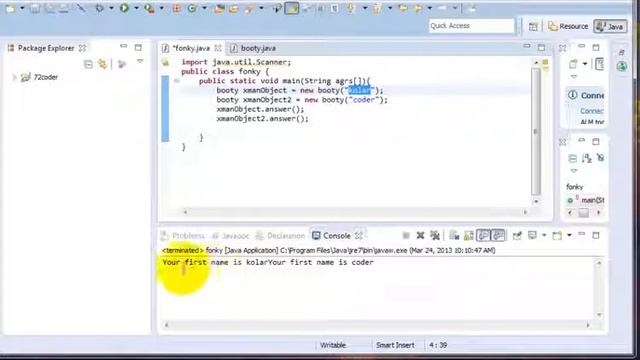Viewport: 640px width, 360px height.
Task: Click Remove Launch X icon in Console
Action: [x=420, y=236]
